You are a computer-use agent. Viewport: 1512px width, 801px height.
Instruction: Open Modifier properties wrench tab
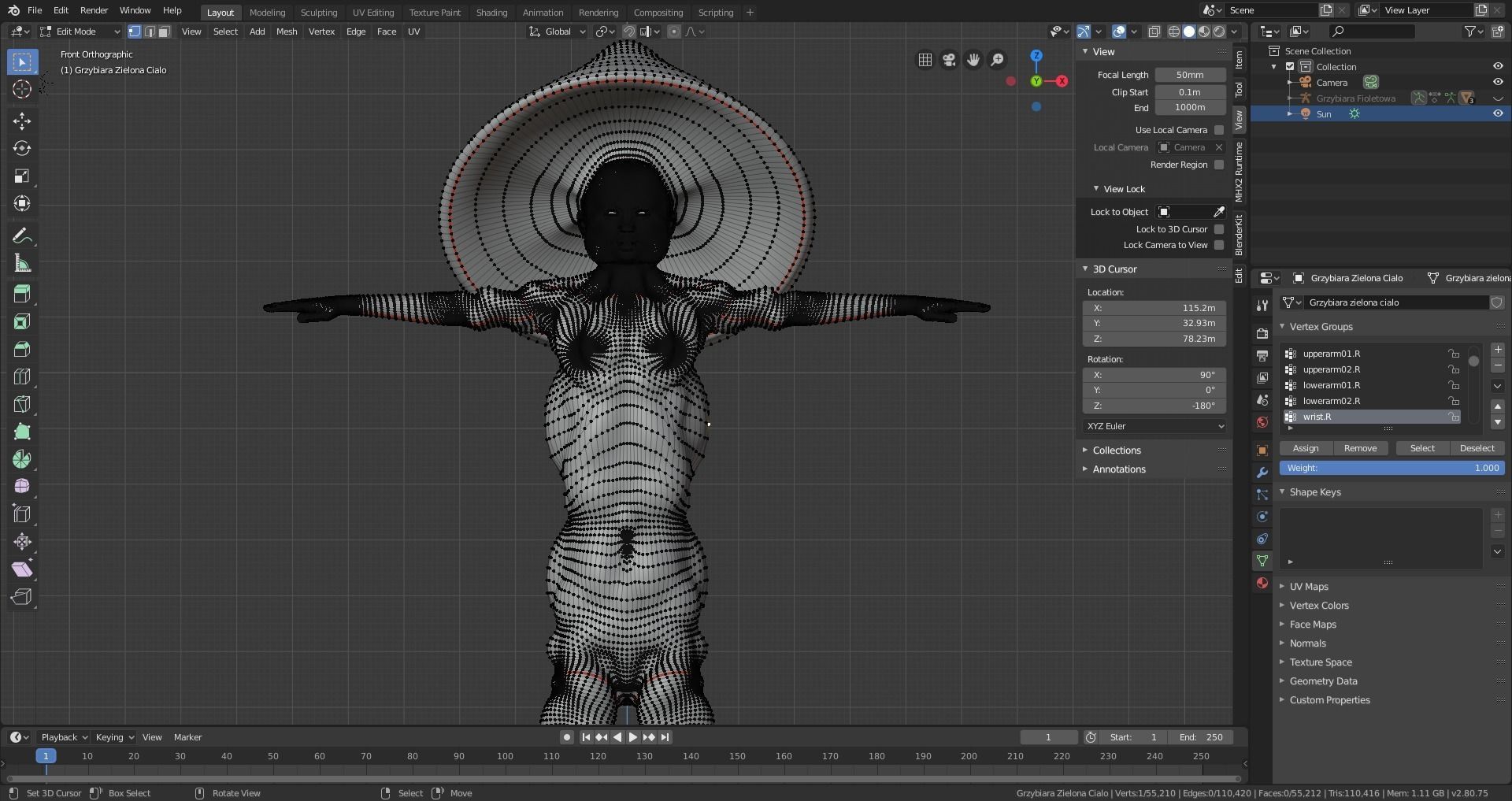point(1262,473)
